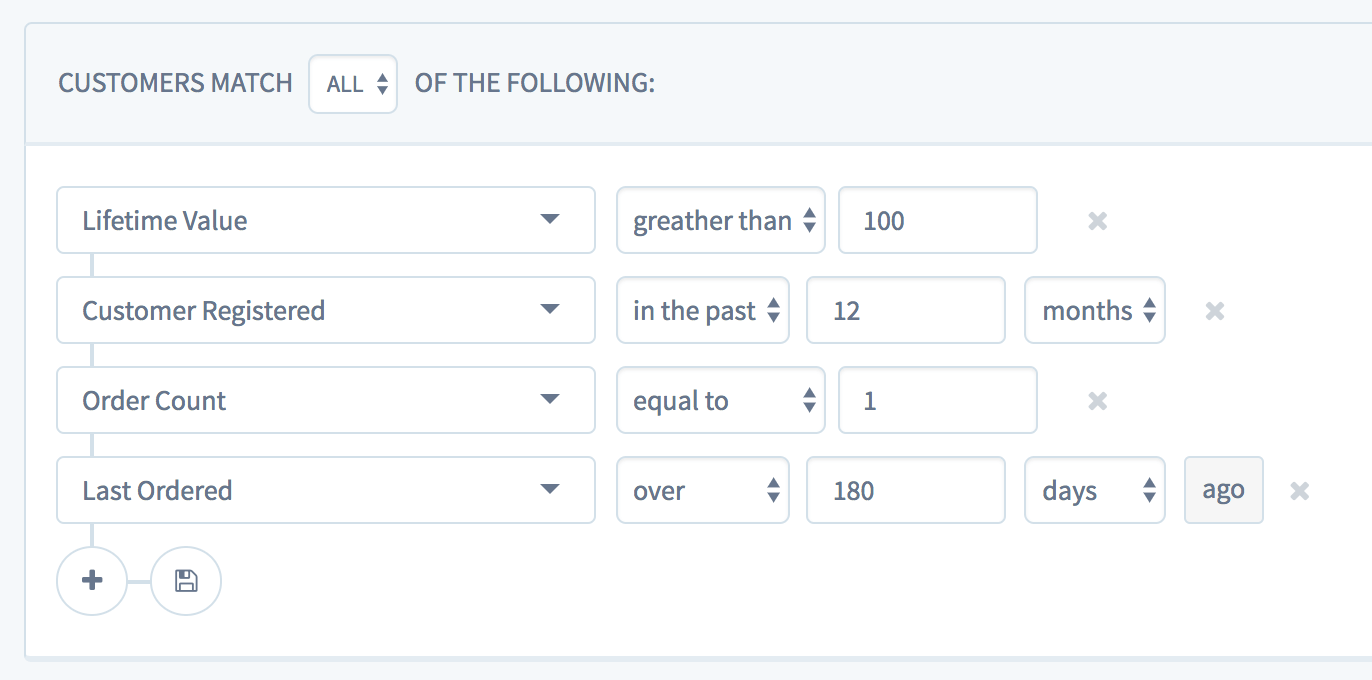Expand the Last Ordered field dropdown

pyautogui.click(x=325, y=490)
